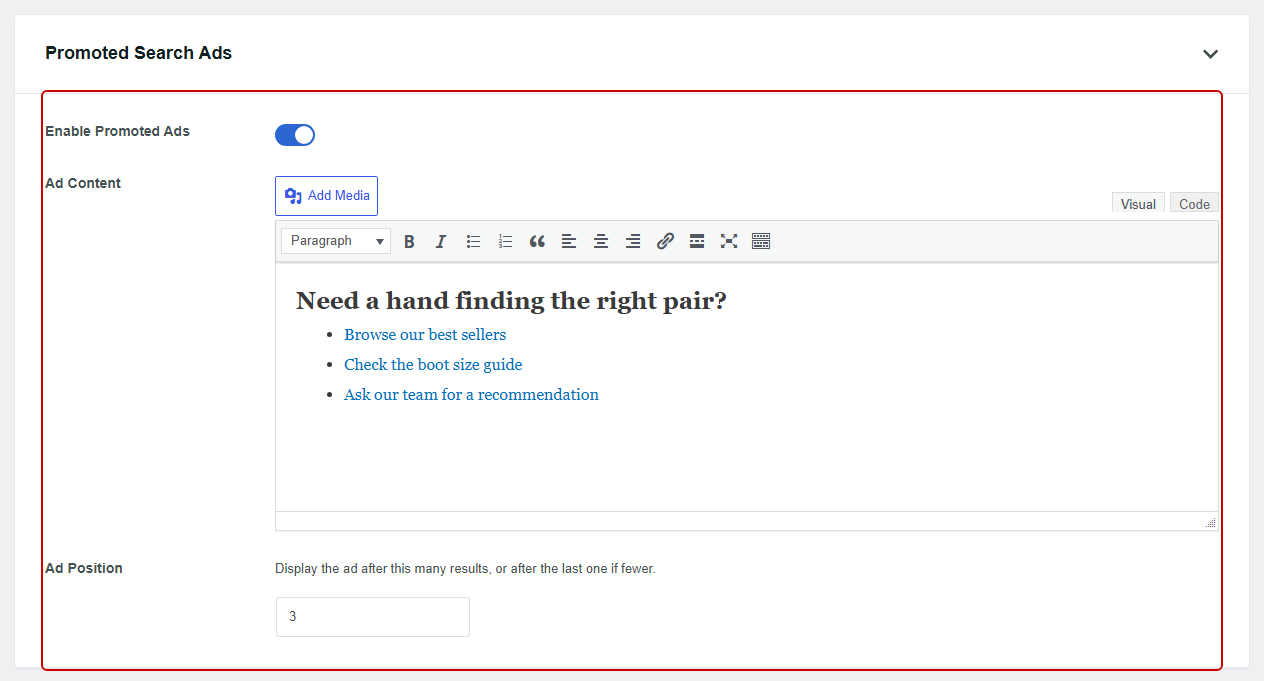This screenshot has width=1264, height=681.
Task: Insert Read More tag
Action: click(697, 241)
